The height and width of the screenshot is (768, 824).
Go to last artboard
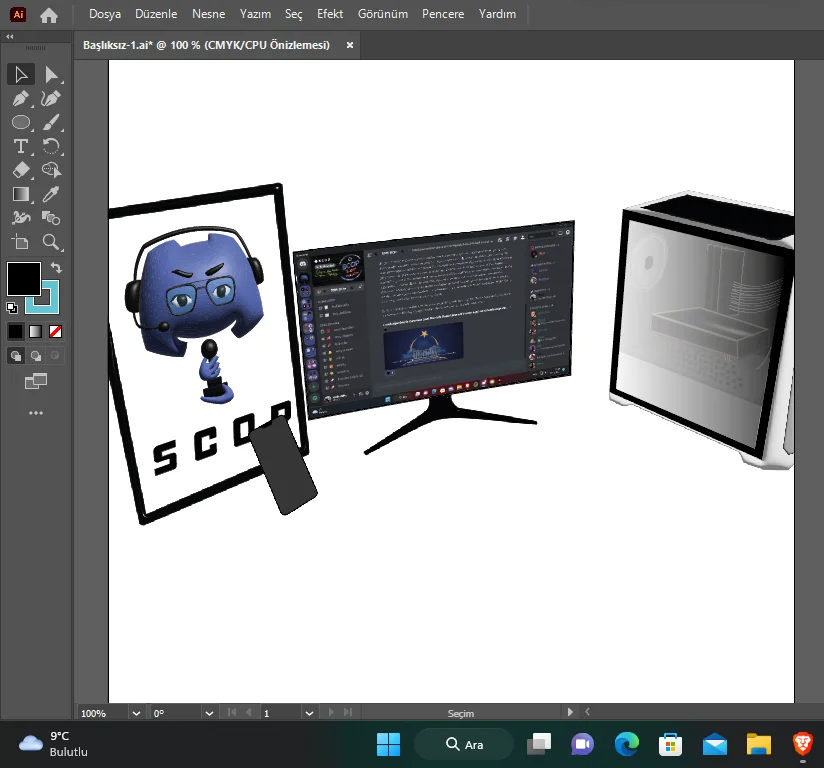pyautogui.click(x=348, y=712)
